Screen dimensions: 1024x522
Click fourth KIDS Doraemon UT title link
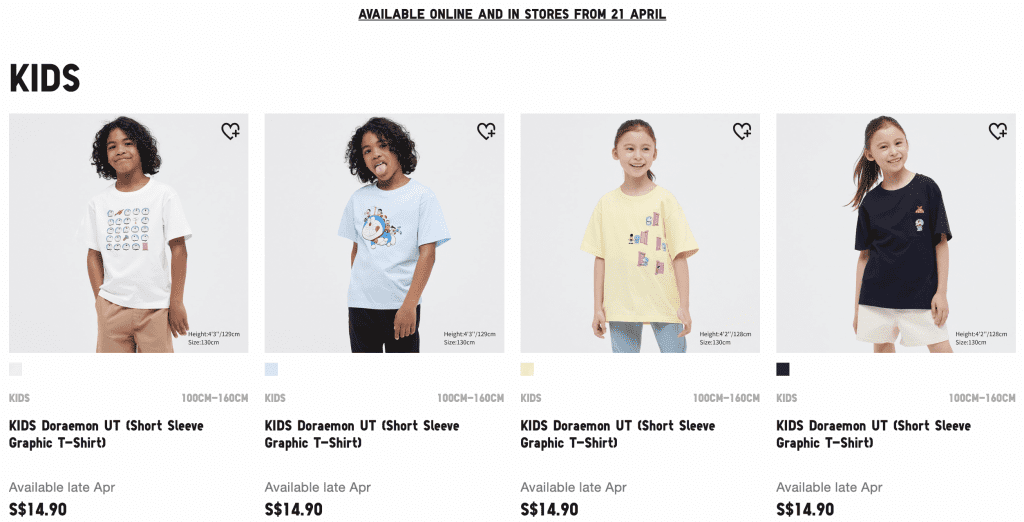pyautogui.click(x=874, y=434)
